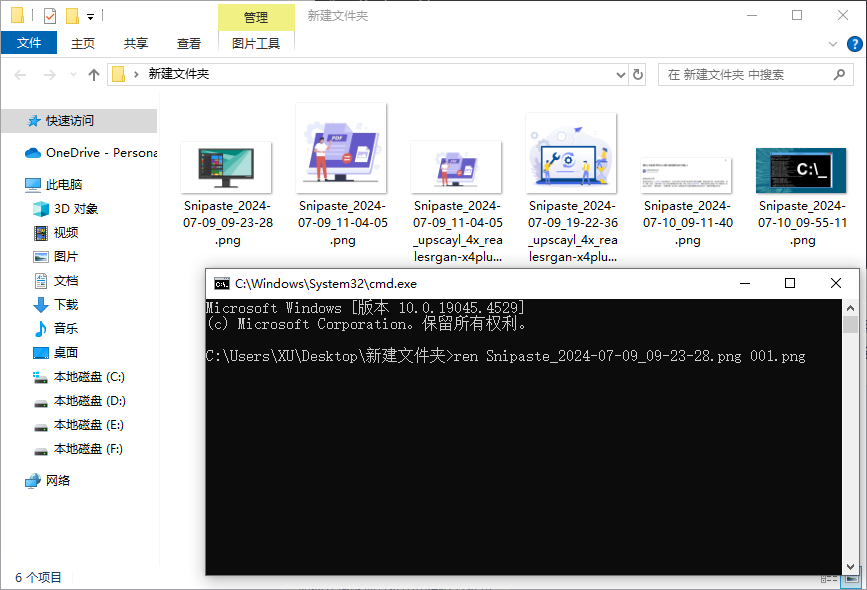867x590 pixels.
Task: Open the 文件 menu
Action: (29, 43)
